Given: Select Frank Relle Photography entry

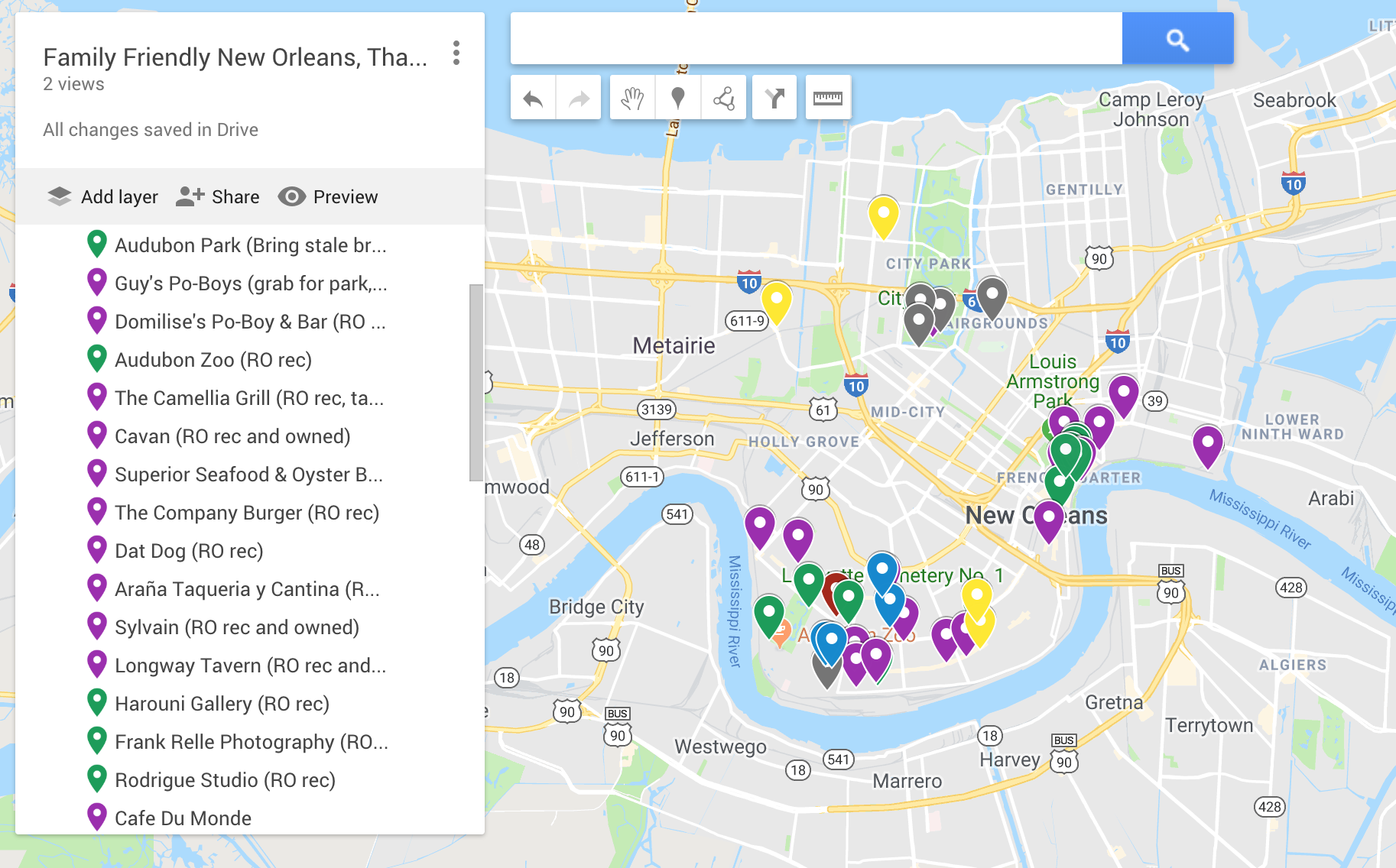Looking at the screenshot, I should click(x=250, y=742).
